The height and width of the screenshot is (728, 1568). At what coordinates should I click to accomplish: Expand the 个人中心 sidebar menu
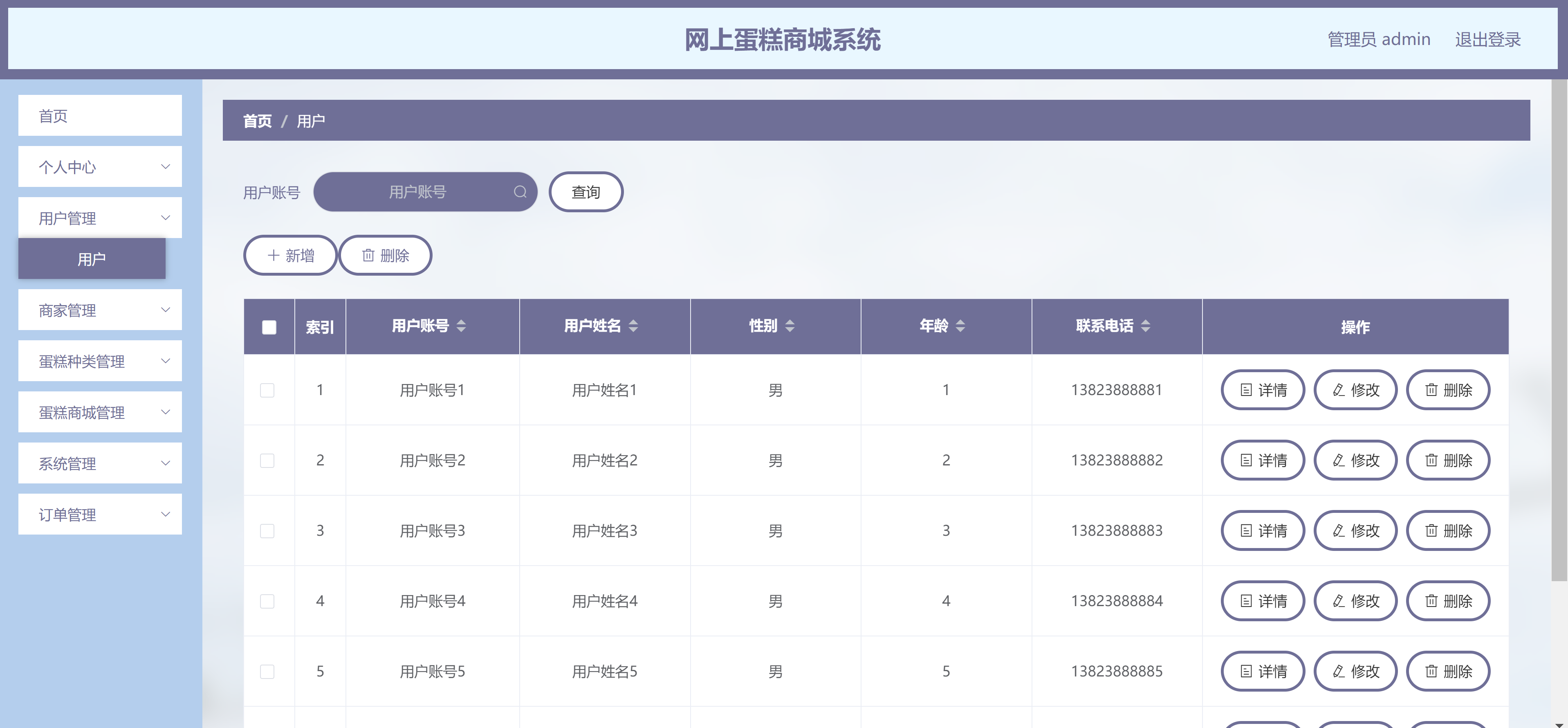coord(100,167)
